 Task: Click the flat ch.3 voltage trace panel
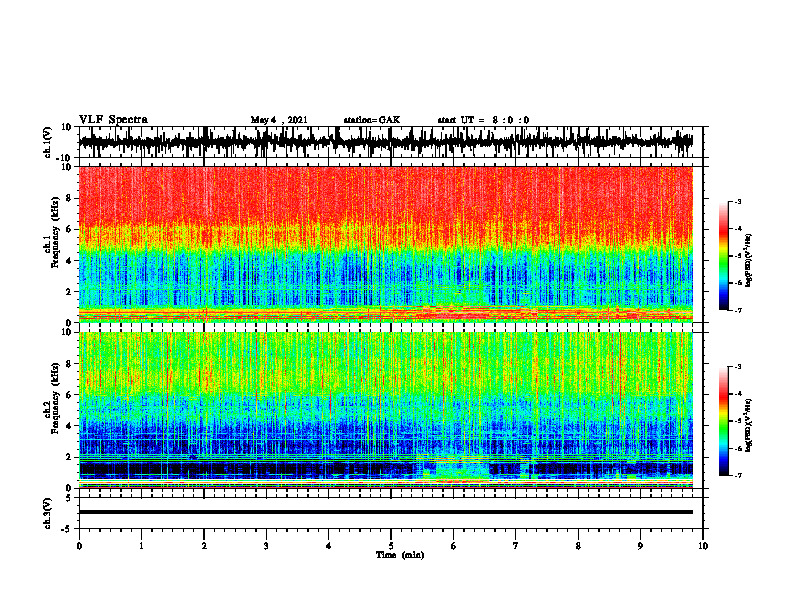coord(390,513)
